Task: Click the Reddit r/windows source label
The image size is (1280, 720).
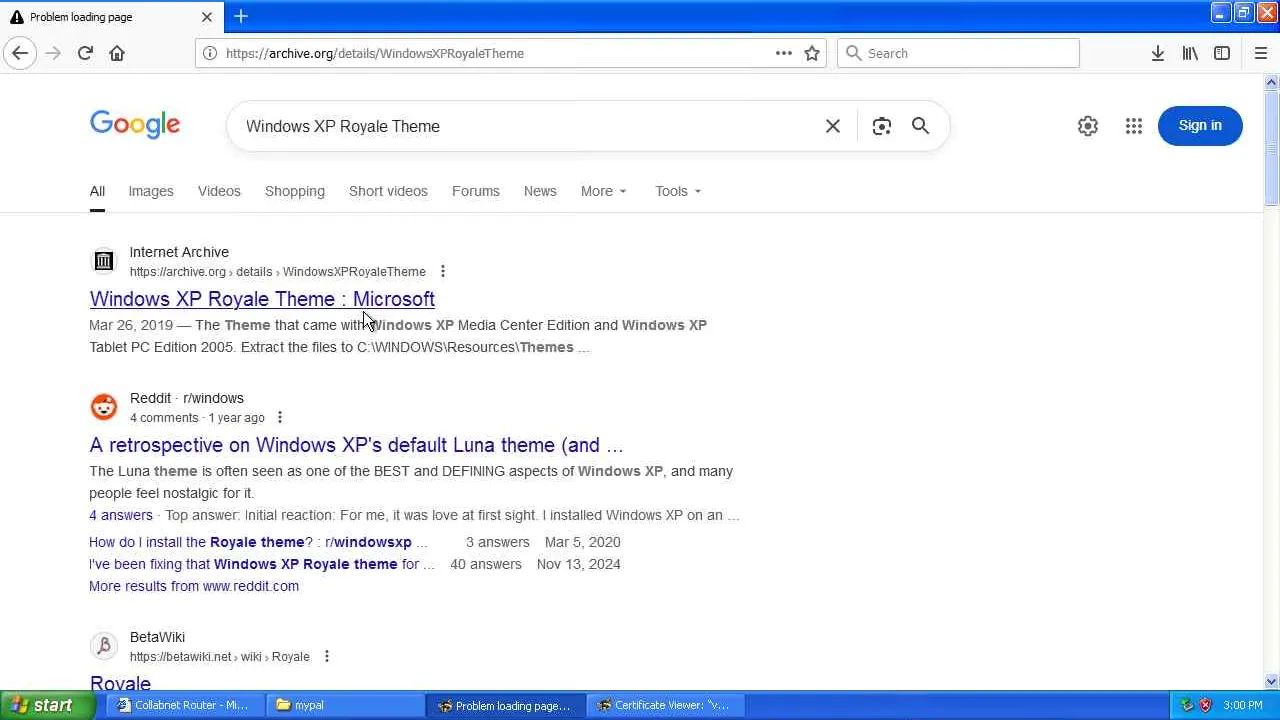Action: click(x=187, y=398)
